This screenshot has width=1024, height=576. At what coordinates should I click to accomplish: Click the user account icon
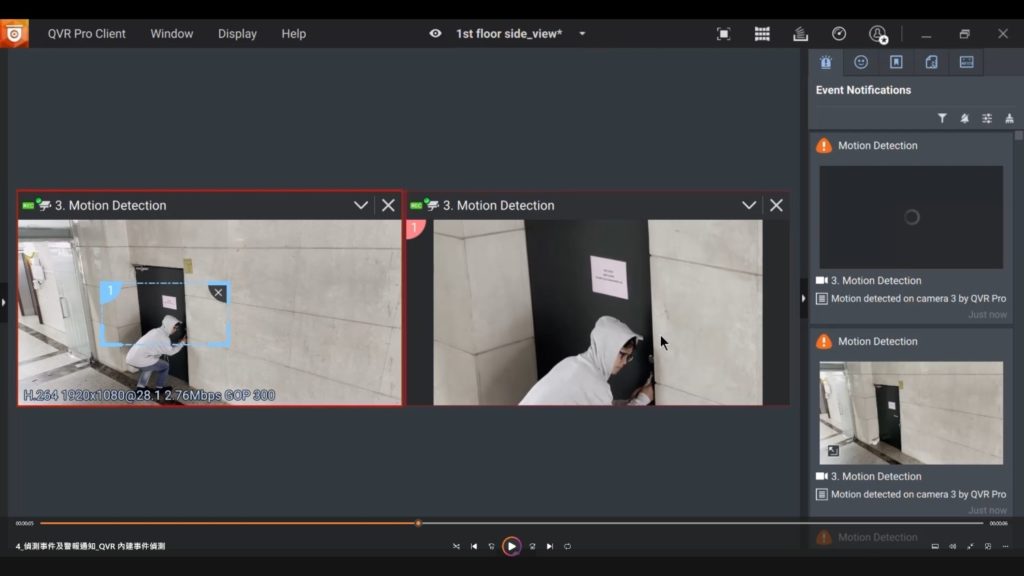[877, 34]
